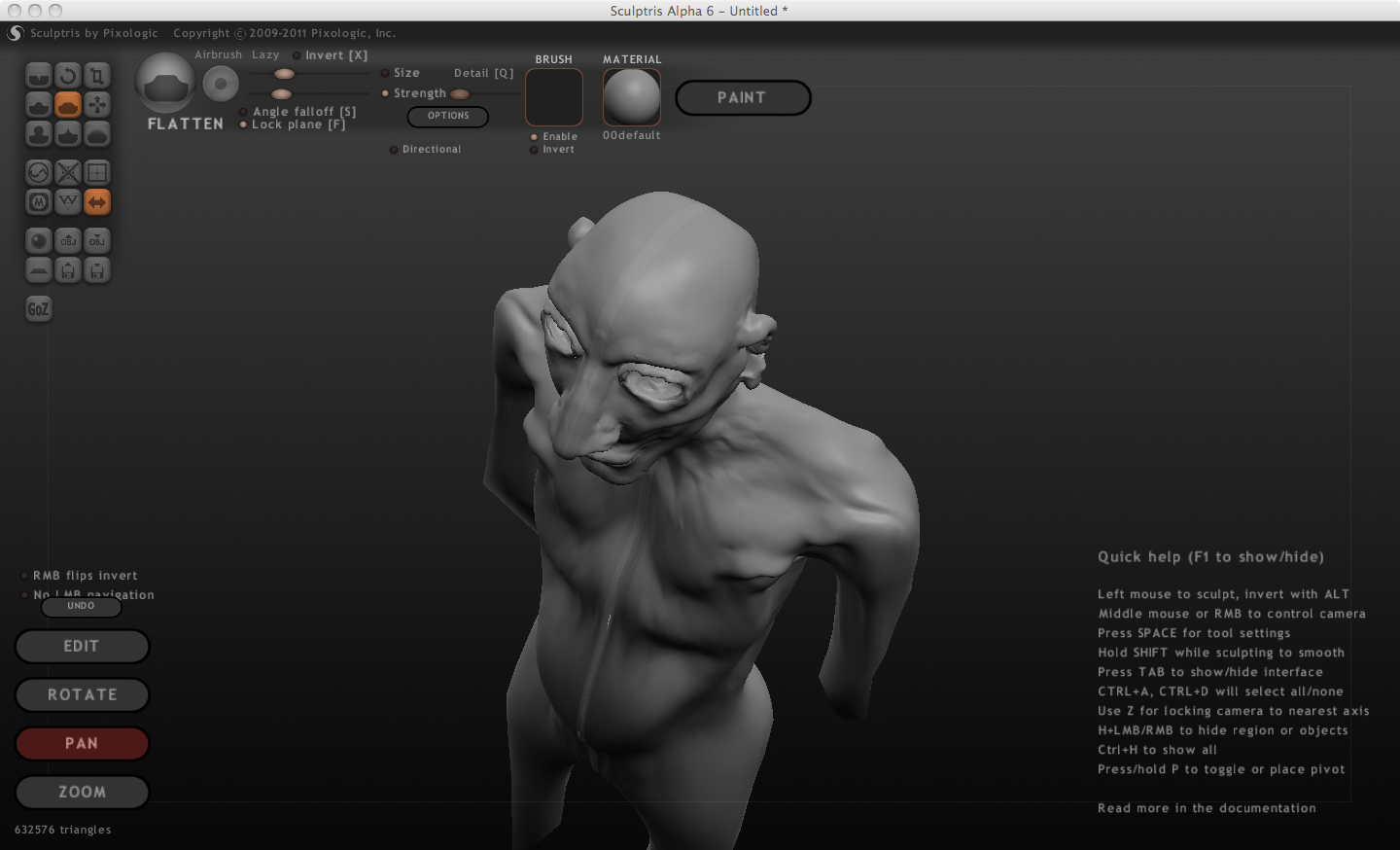The height and width of the screenshot is (850, 1400).
Task: Click the GoZ button
Action: tap(39, 309)
